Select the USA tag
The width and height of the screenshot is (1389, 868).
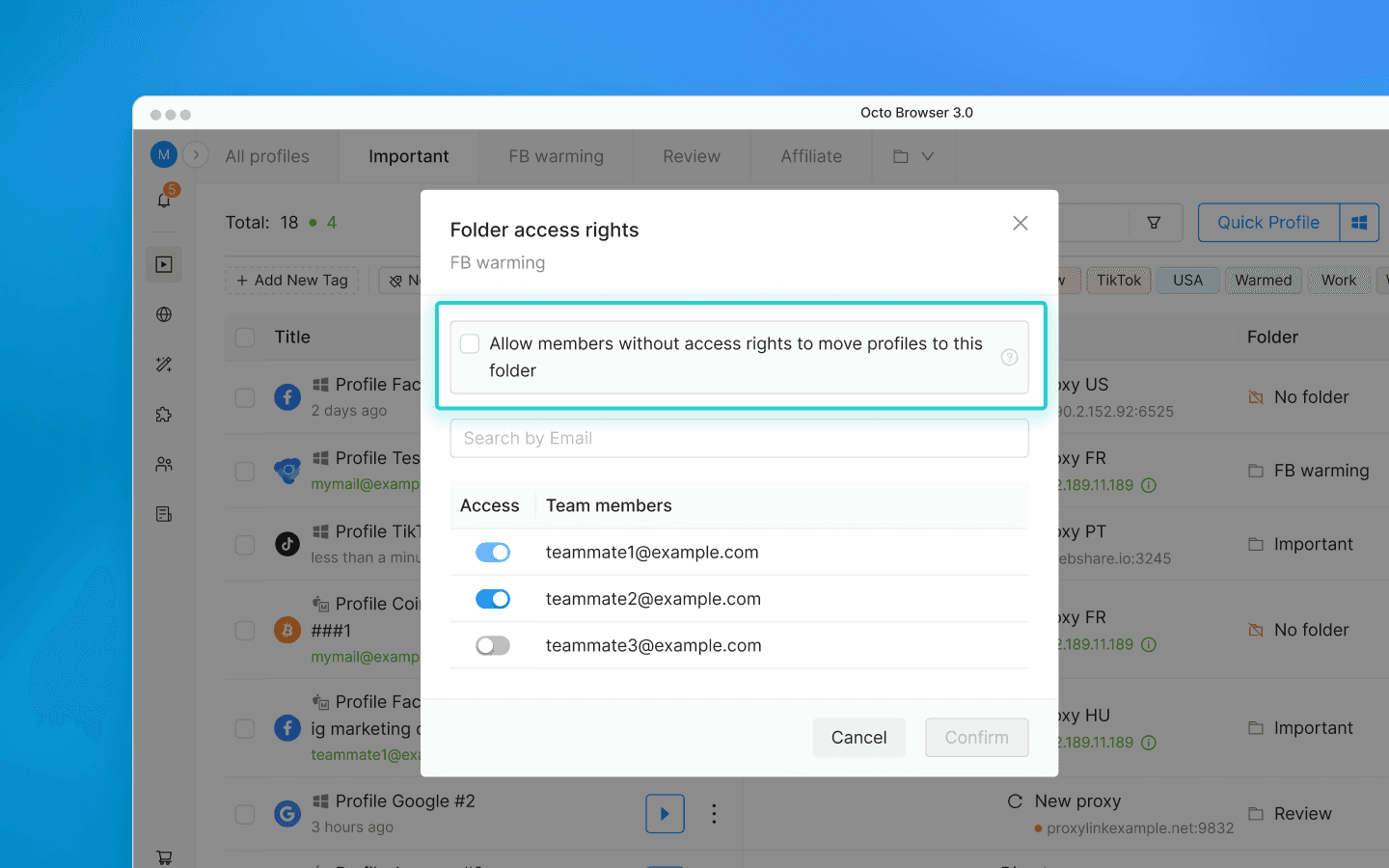point(1188,281)
